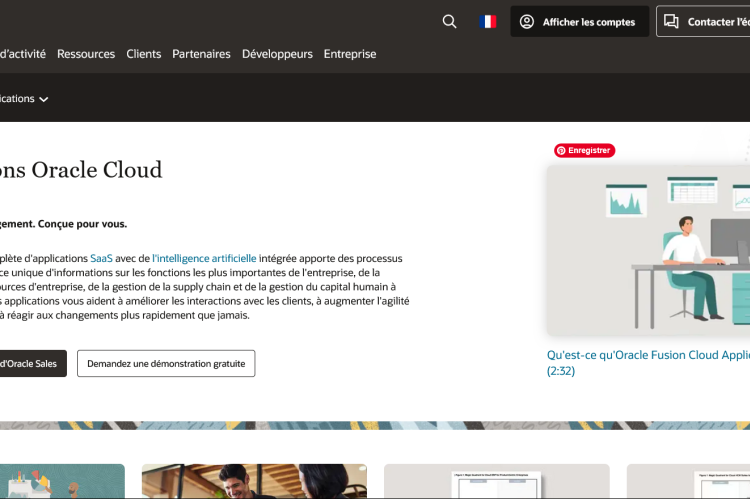Open the Partenaires menu item
Screen dimensions: 750x499
pos(201,54)
